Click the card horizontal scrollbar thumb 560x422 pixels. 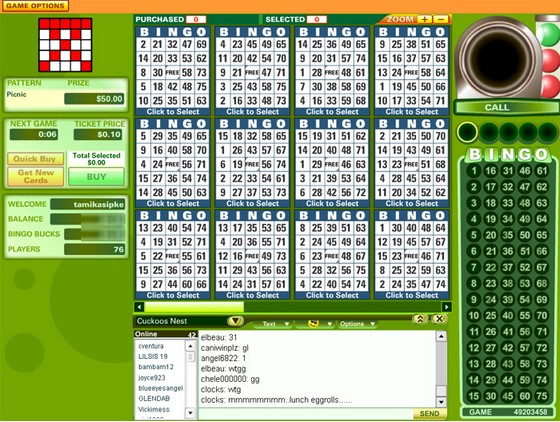click(194, 307)
